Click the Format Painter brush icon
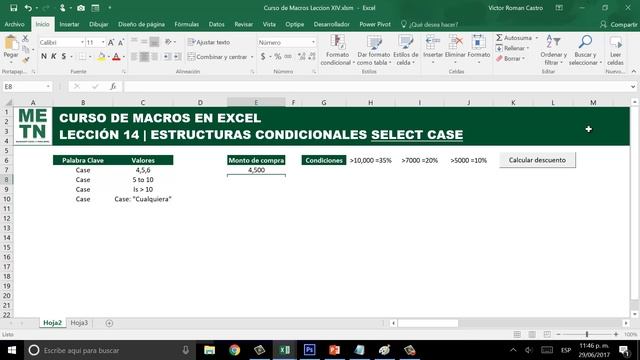The height and width of the screenshot is (360, 640). 25,60
